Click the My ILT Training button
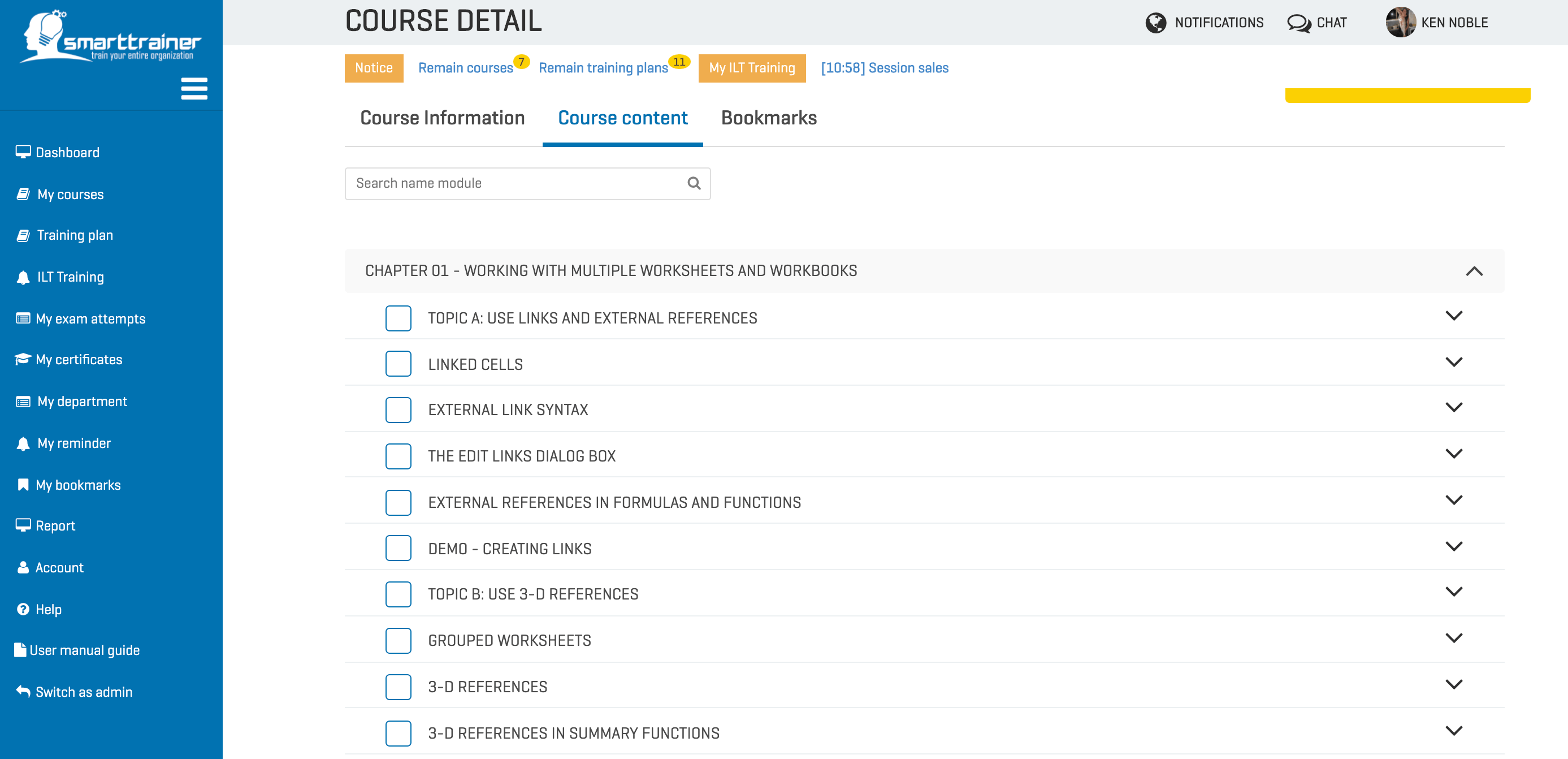The width and height of the screenshot is (1568, 759). pyautogui.click(x=752, y=68)
